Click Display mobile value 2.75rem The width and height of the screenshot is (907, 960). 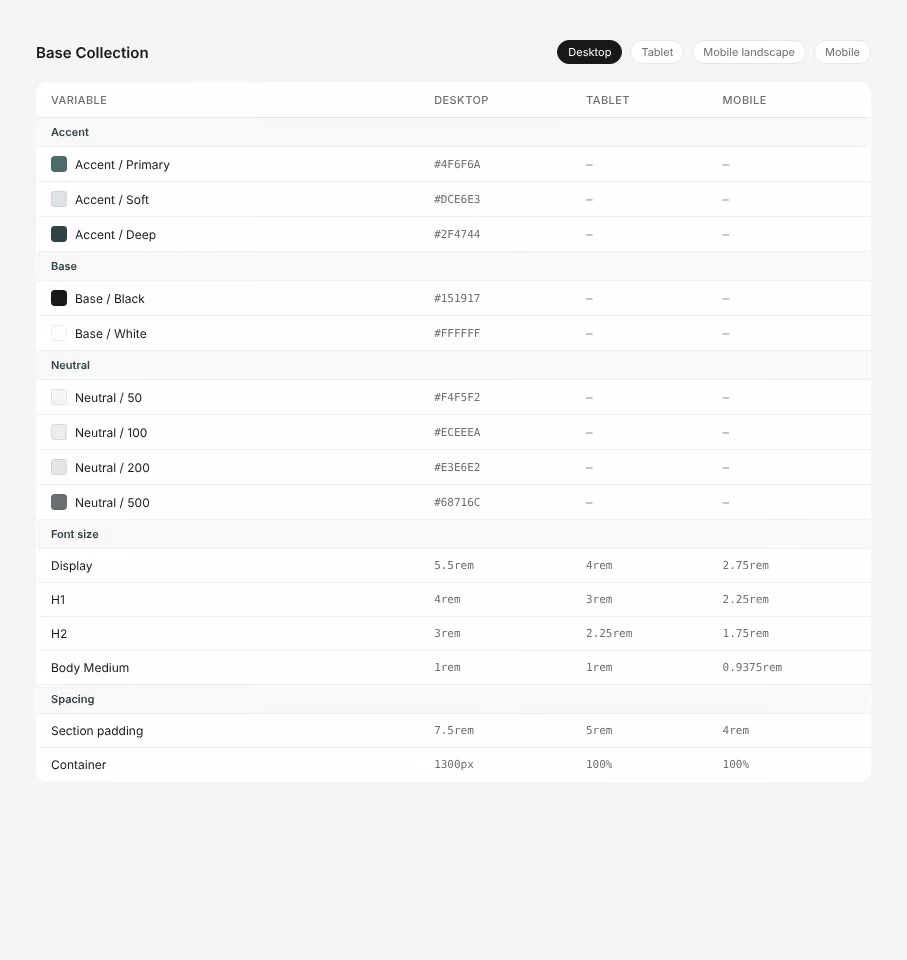point(745,565)
